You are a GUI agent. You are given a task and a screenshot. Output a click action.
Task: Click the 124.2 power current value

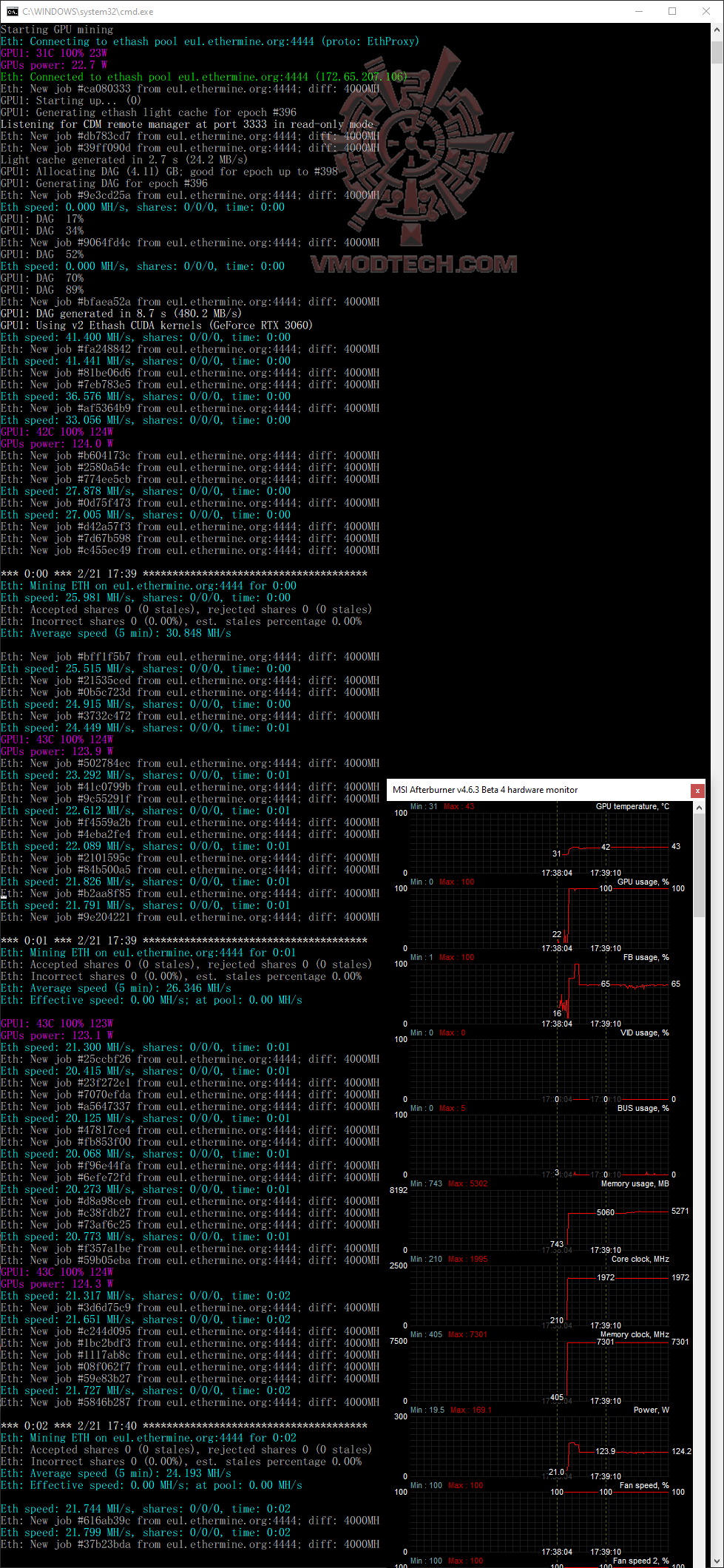[681, 1451]
